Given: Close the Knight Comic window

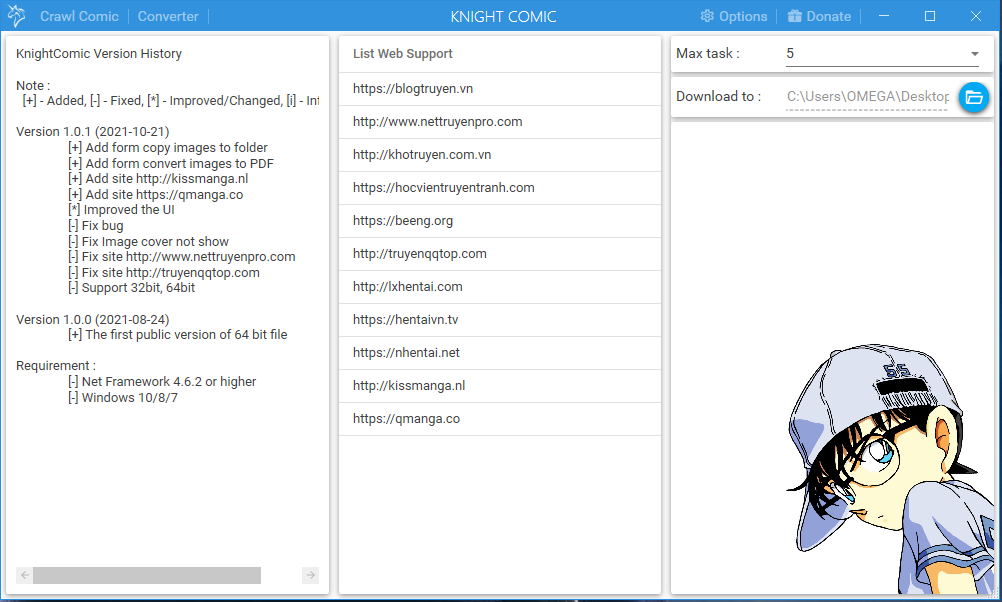Looking at the screenshot, I should tap(976, 15).
